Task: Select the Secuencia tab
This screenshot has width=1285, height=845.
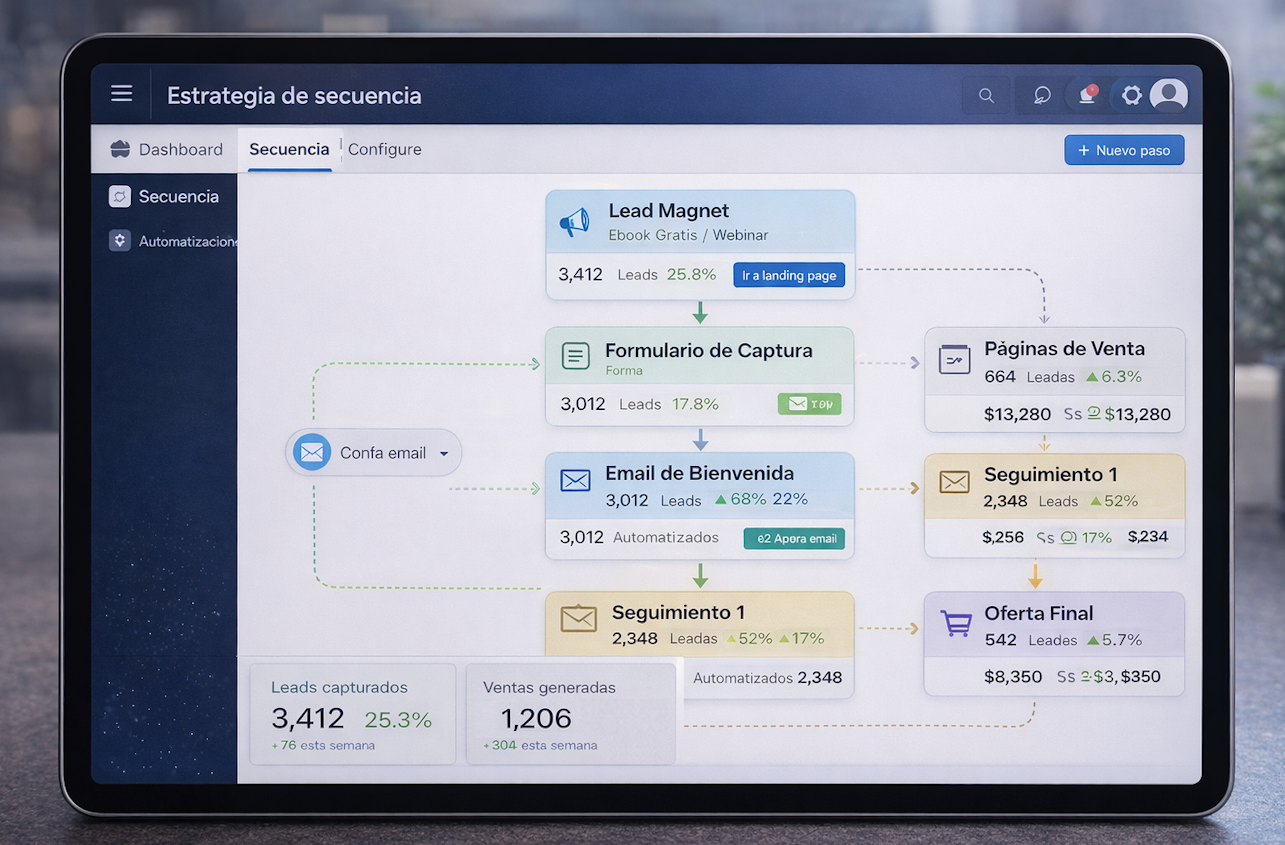Action: 289,149
